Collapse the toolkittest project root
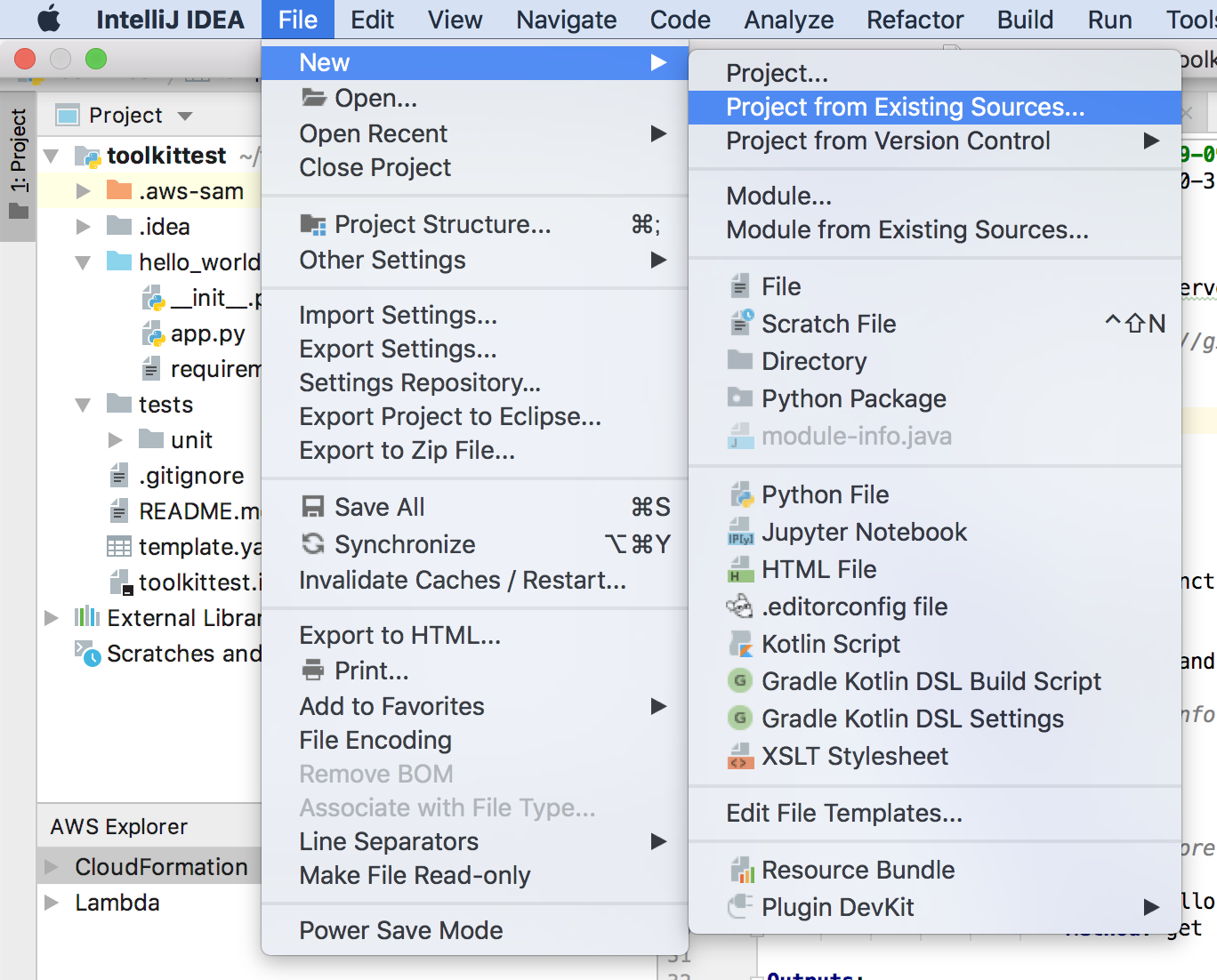Screen dimensions: 1217x980 tap(52, 157)
